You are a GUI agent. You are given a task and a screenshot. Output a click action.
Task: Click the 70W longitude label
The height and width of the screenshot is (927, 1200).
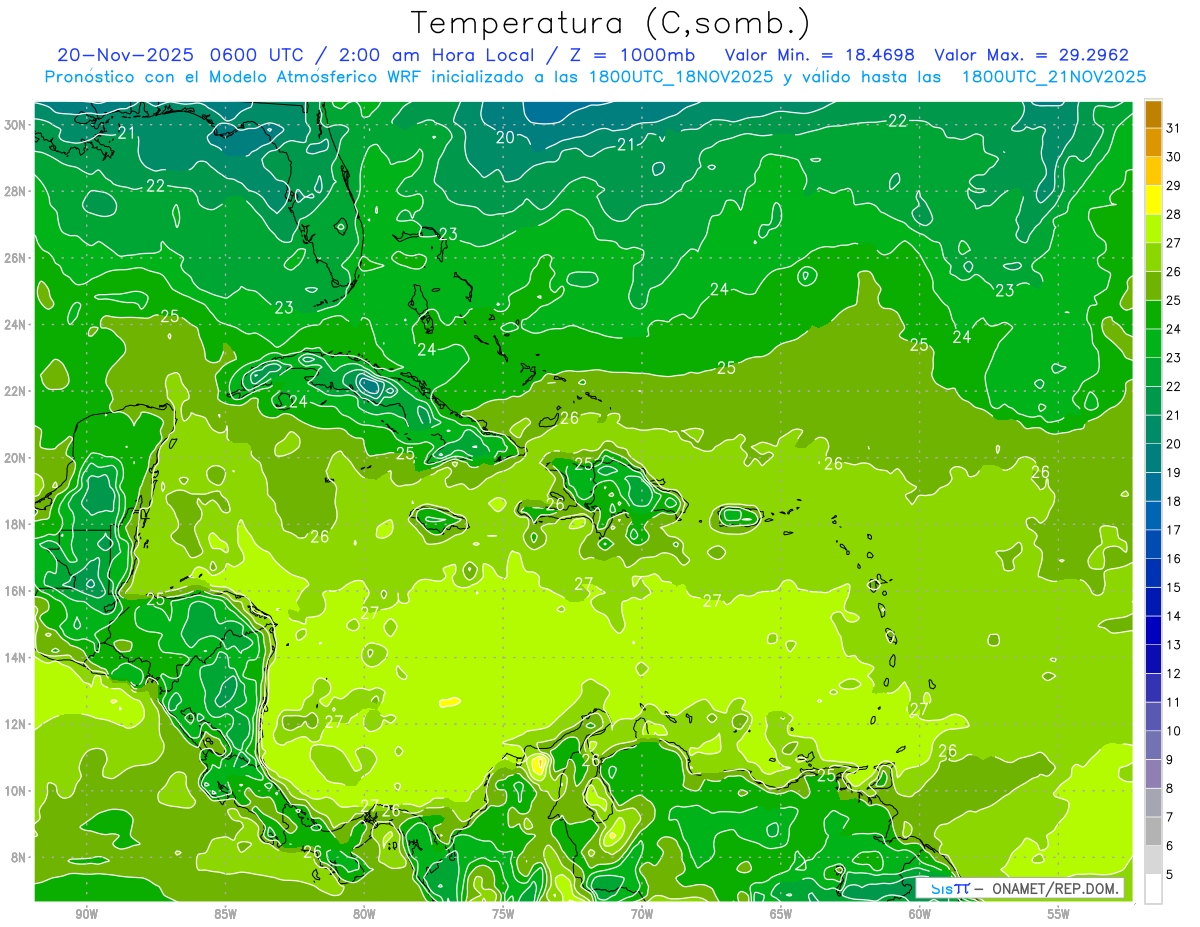pyautogui.click(x=642, y=914)
